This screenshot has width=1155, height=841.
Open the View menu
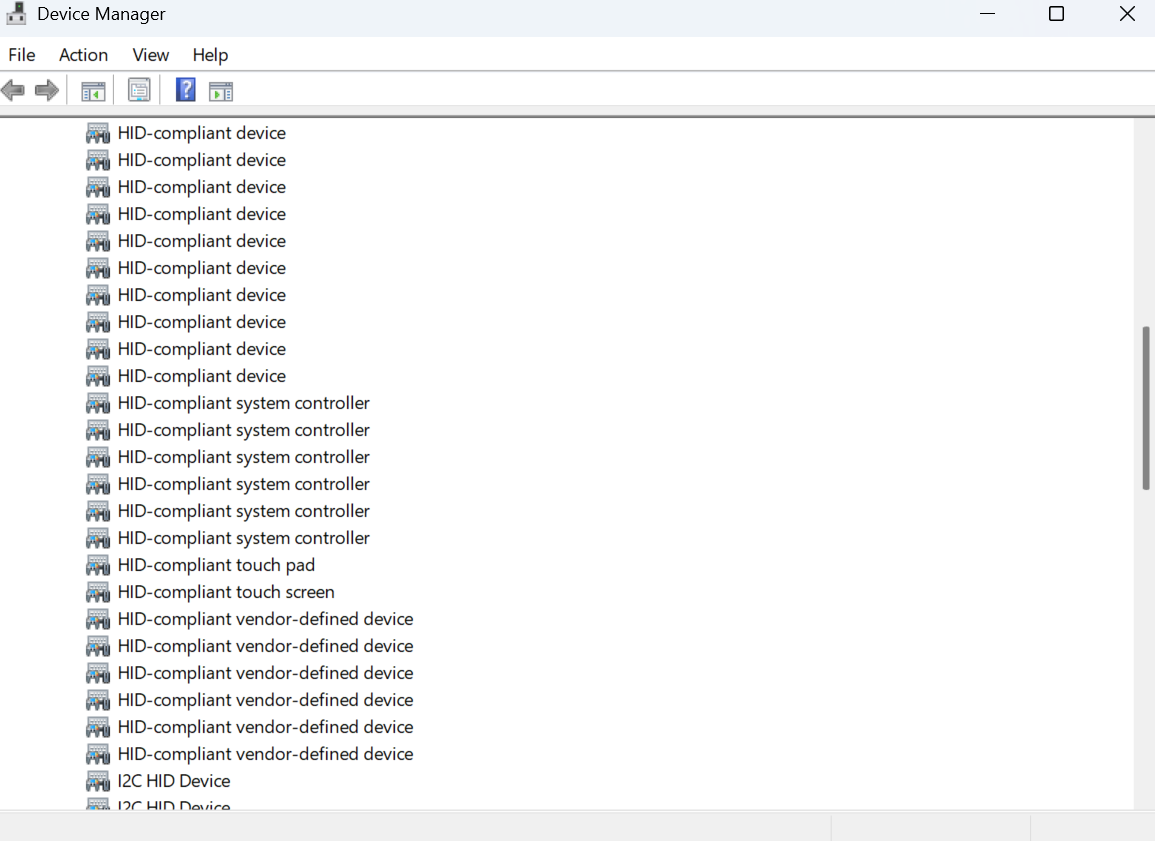point(151,55)
